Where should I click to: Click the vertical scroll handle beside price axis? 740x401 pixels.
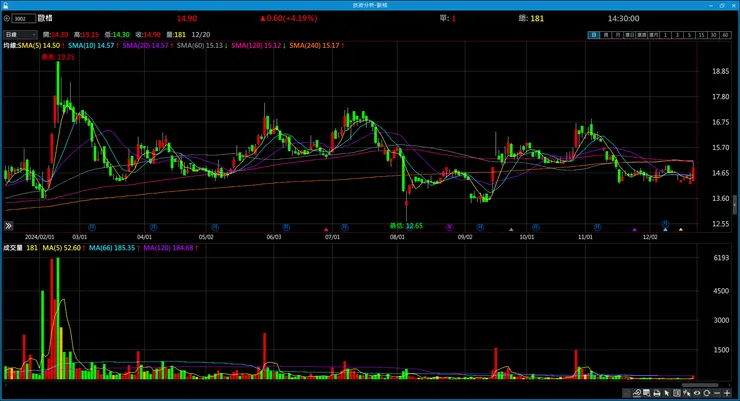coord(735,205)
